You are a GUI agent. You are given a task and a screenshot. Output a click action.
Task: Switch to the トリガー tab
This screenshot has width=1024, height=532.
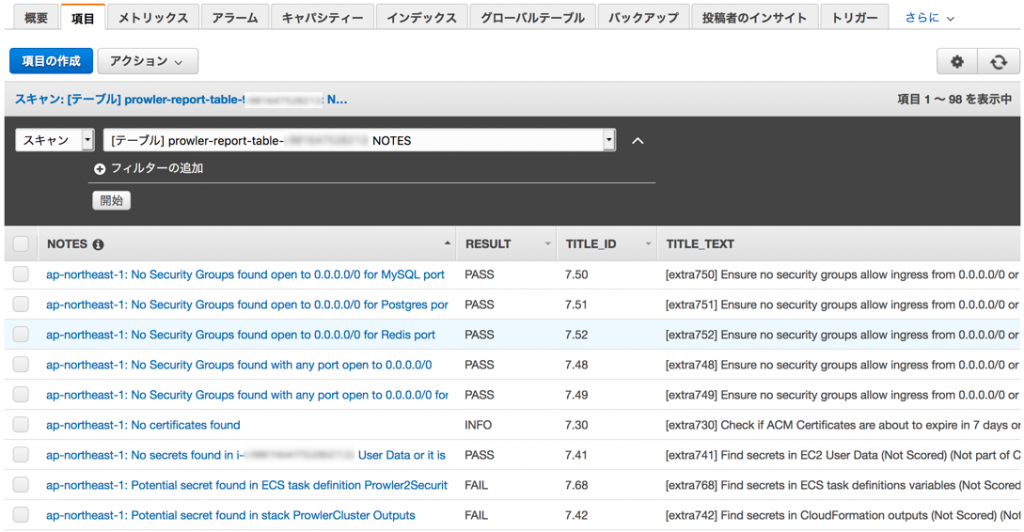click(854, 18)
